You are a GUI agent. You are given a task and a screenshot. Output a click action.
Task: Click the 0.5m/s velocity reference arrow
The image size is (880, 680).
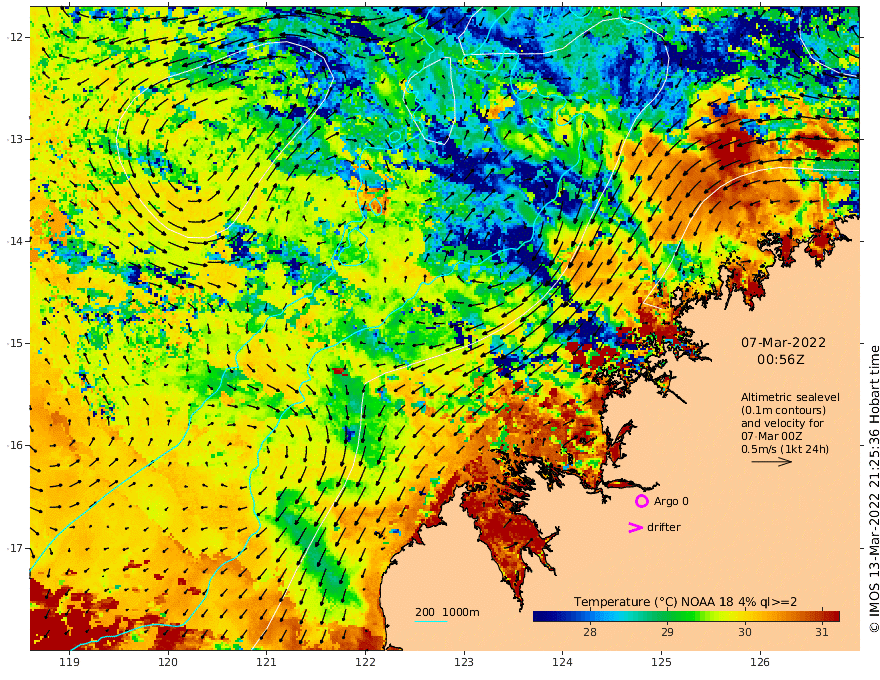(x=772, y=462)
